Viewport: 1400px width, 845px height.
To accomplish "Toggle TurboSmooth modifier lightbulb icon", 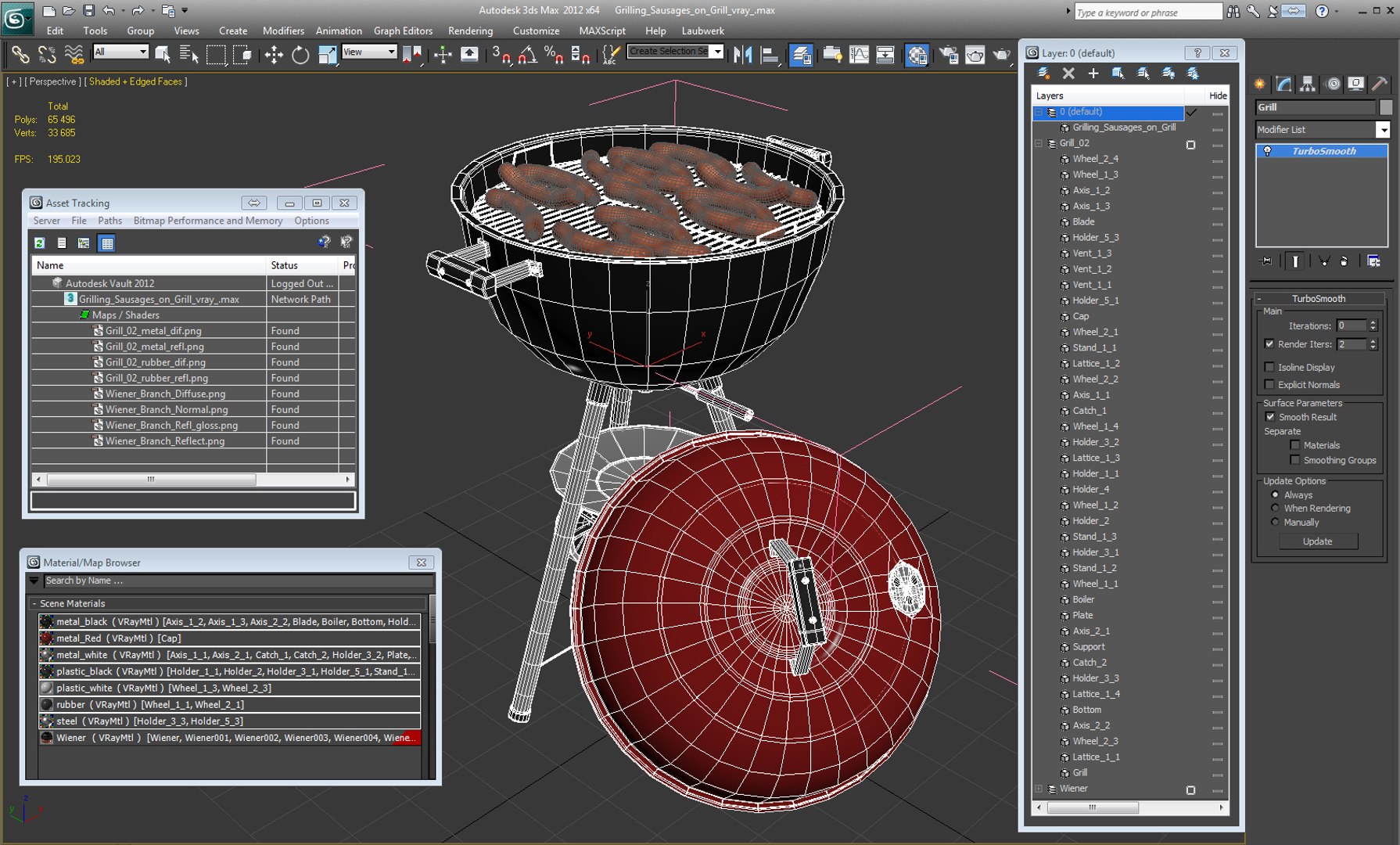I will (x=1268, y=151).
